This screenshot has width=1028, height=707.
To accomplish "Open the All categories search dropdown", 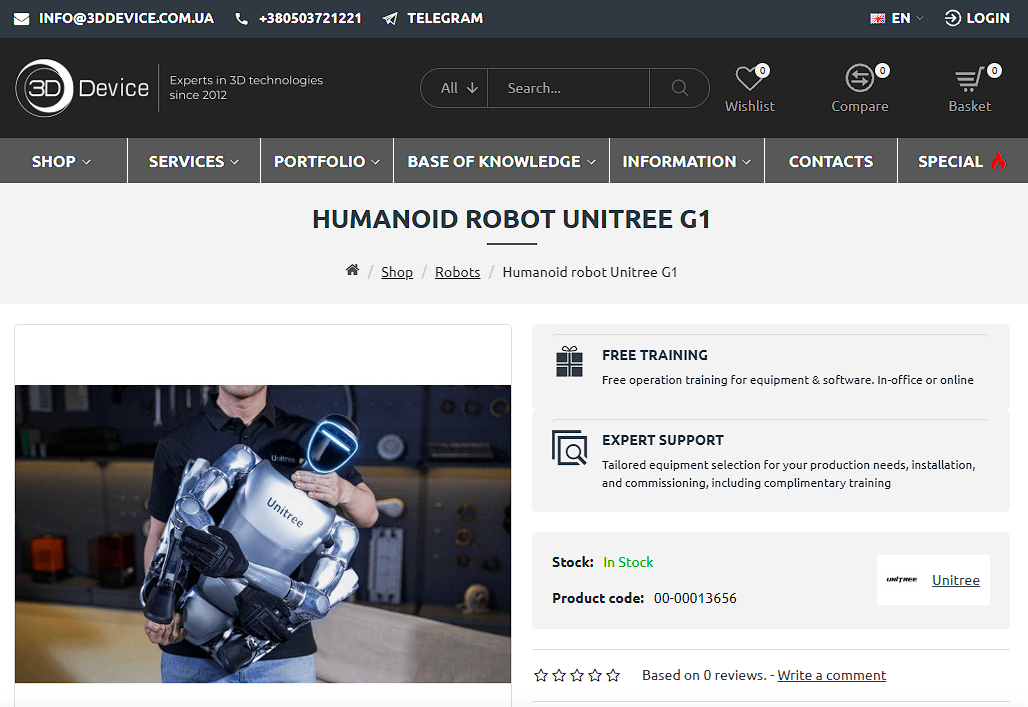I will 458,88.
